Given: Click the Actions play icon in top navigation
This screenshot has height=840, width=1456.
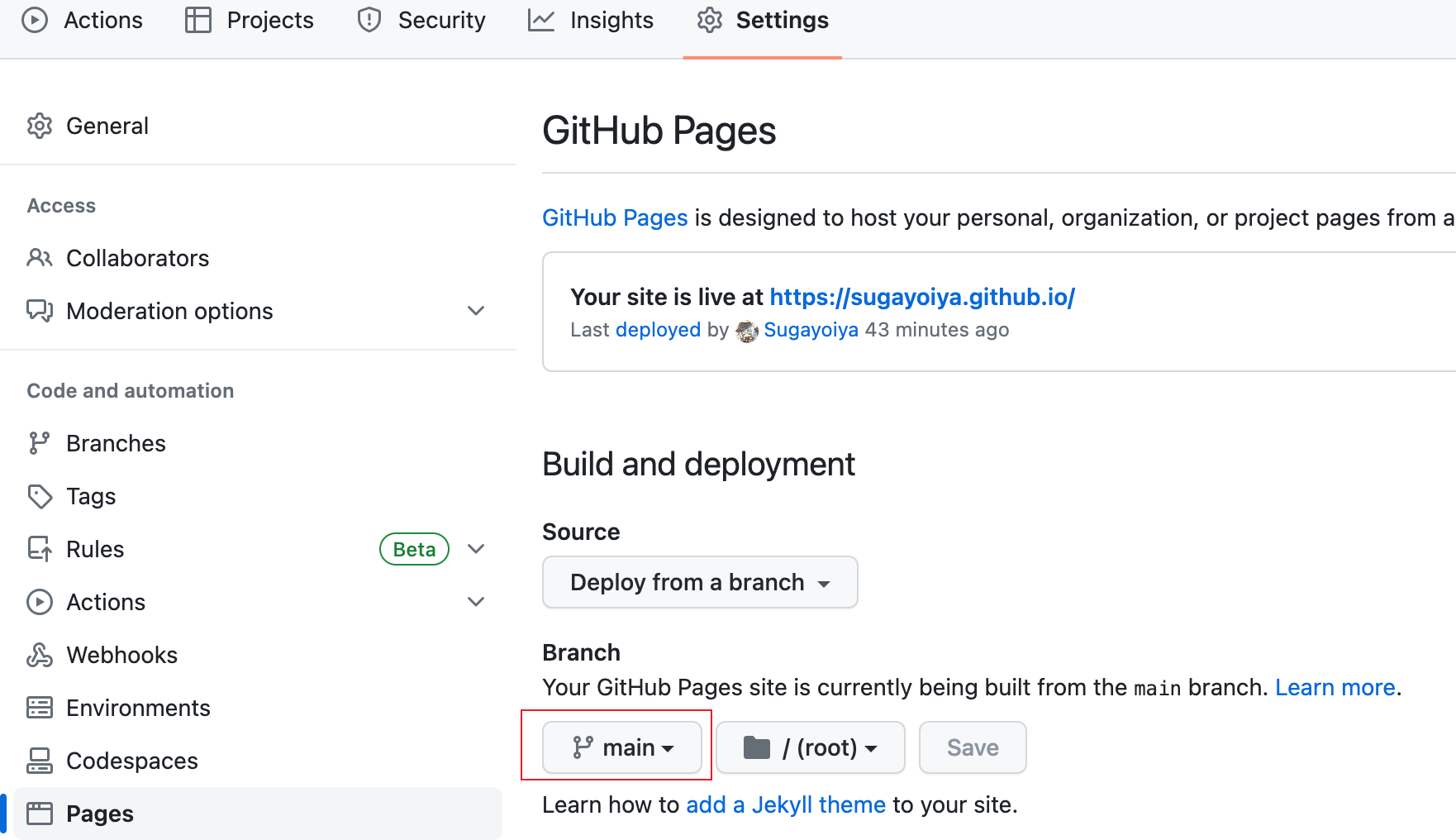Looking at the screenshot, I should tap(35, 20).
